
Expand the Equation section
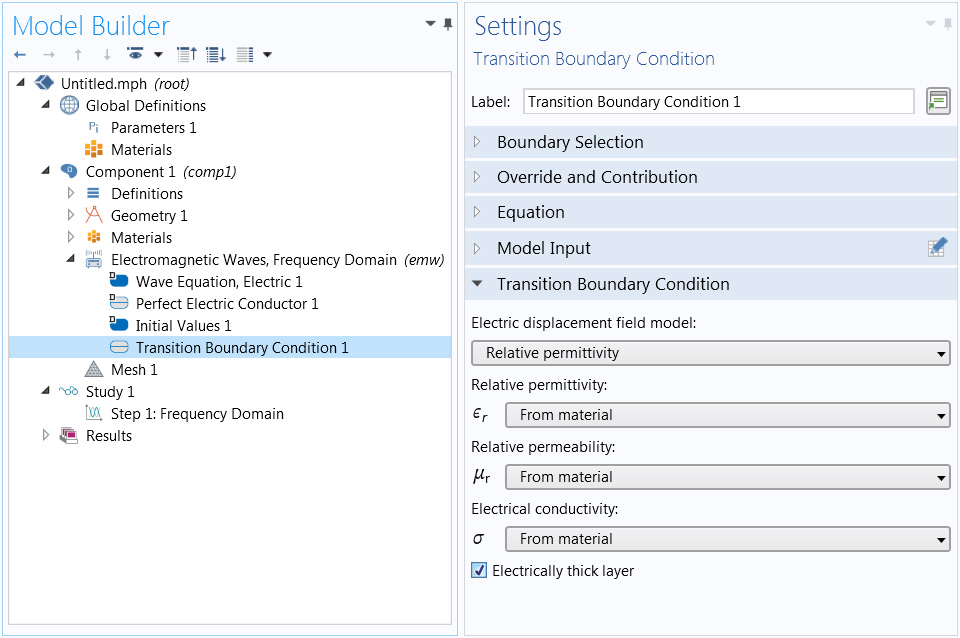coord(530,212)
